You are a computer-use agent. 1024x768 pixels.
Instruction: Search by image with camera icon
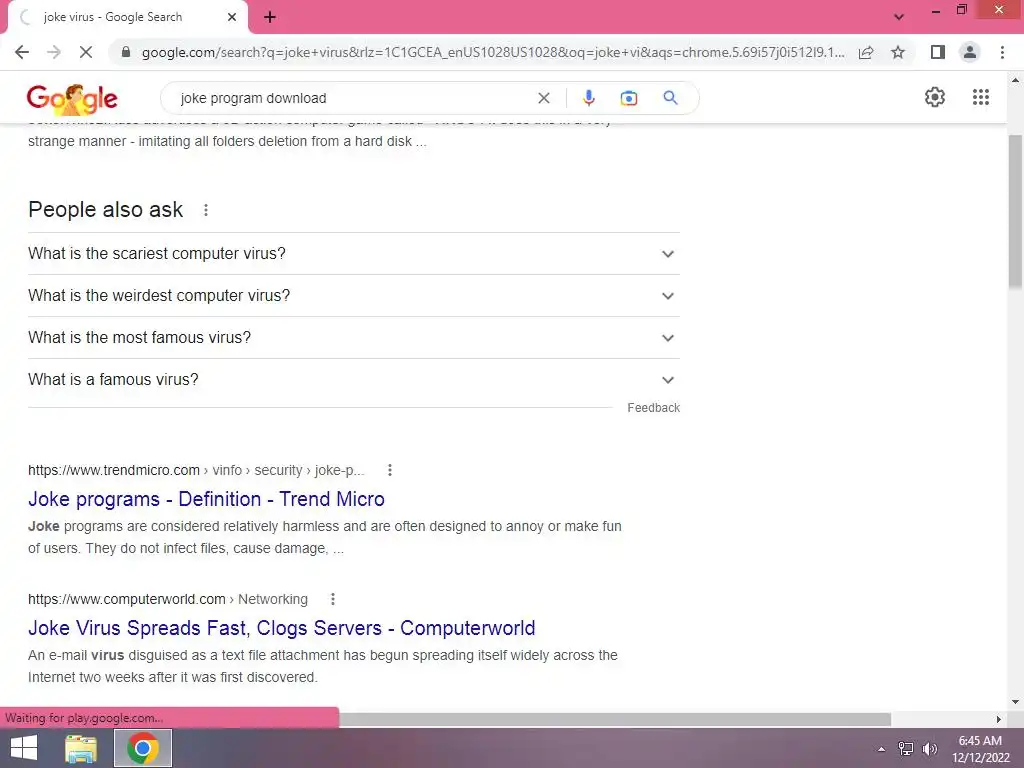pos(628,98)
